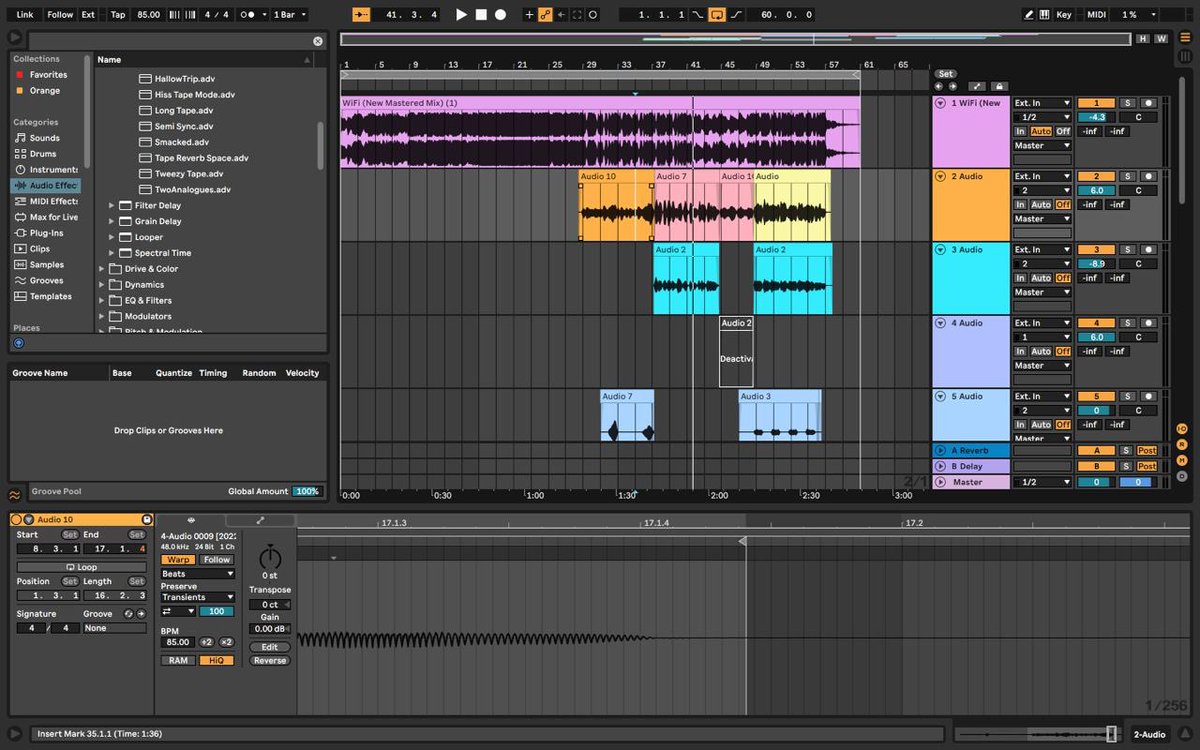Adjust 3 Audio volume field -8.9
The image size is (1200, 750).
click(1096, 264)
